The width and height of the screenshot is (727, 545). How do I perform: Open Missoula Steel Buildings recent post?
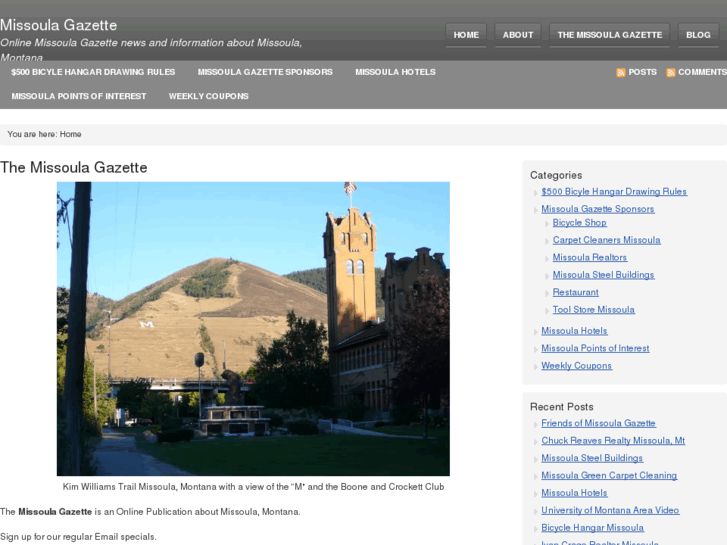[x=592, y=458]
